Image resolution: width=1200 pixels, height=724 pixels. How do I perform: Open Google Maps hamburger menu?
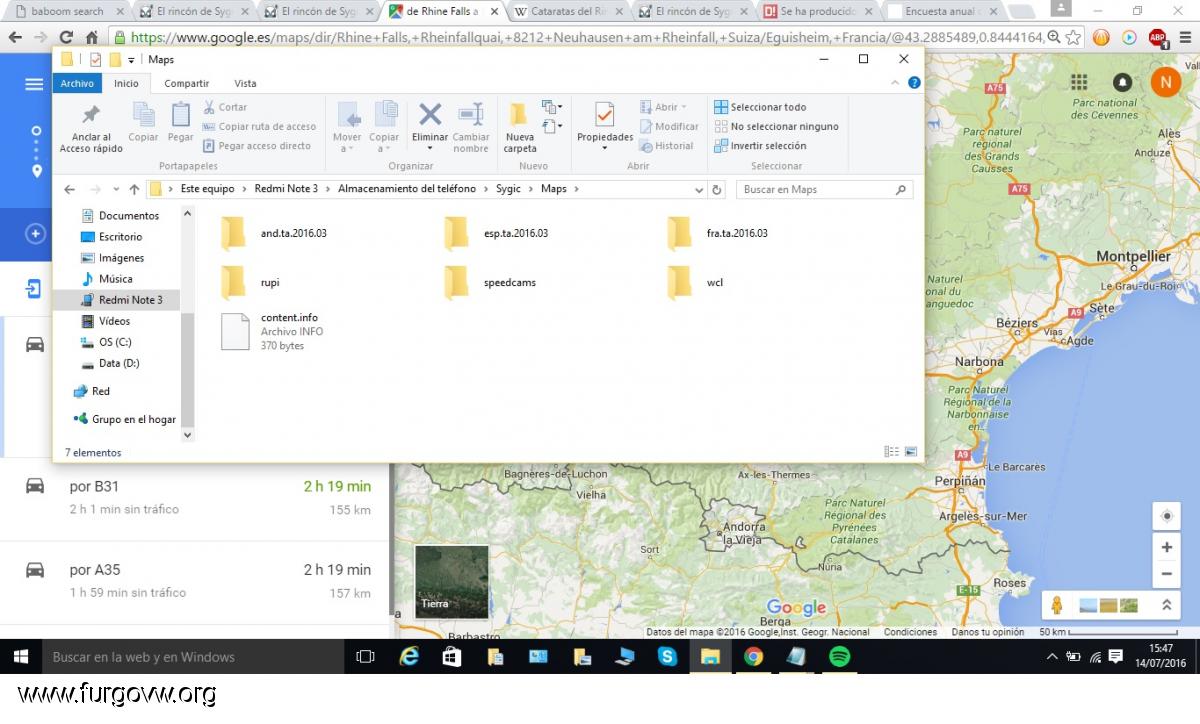(x=34, y=84)
